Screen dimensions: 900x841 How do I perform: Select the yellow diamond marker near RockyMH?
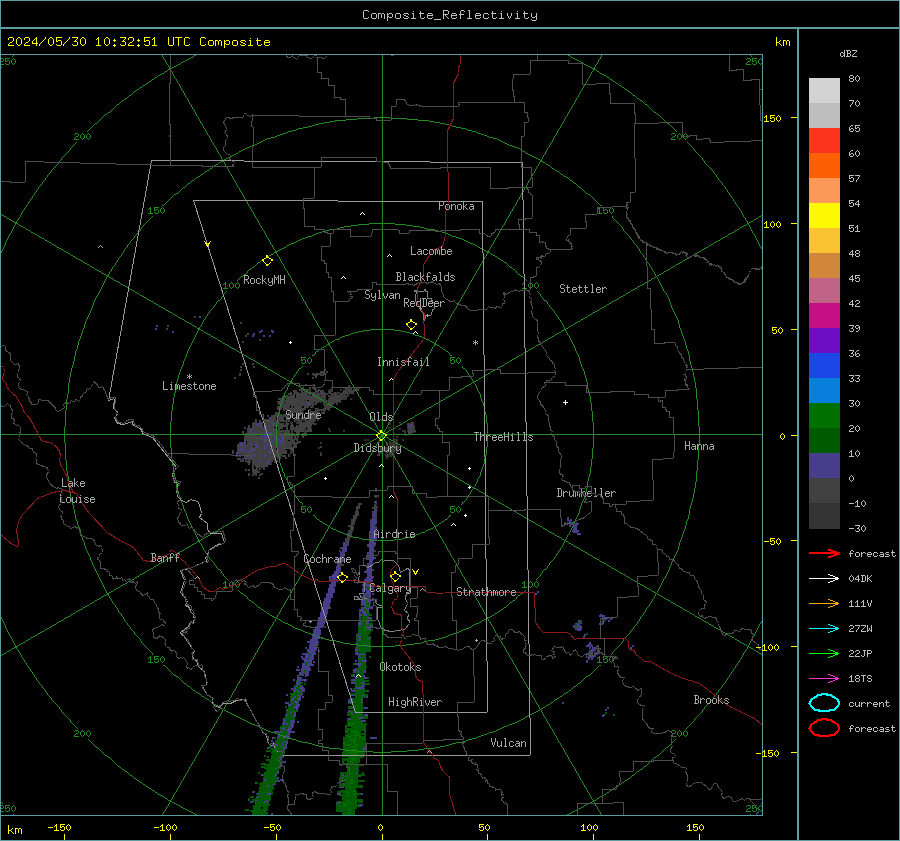click(x=267, y=261)
